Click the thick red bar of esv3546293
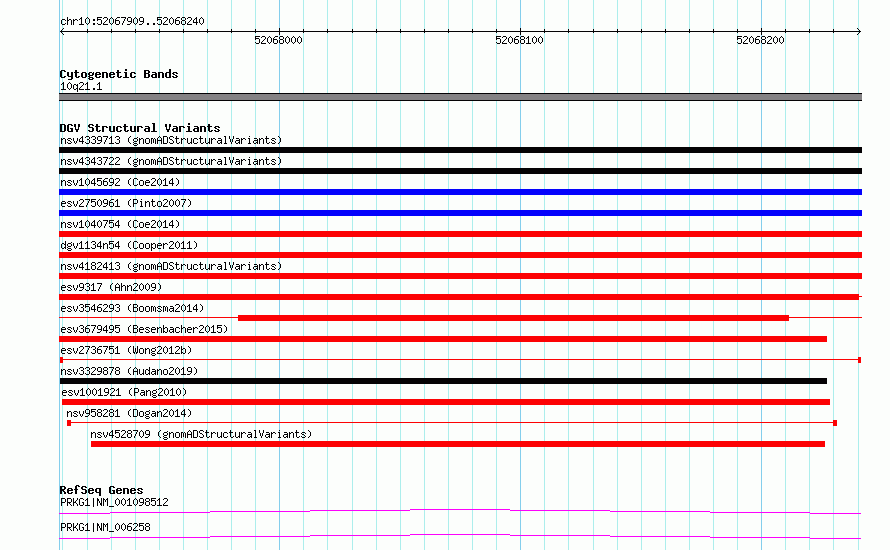Image resolution: width=890 pixels, height=550 pixels. 513,318
